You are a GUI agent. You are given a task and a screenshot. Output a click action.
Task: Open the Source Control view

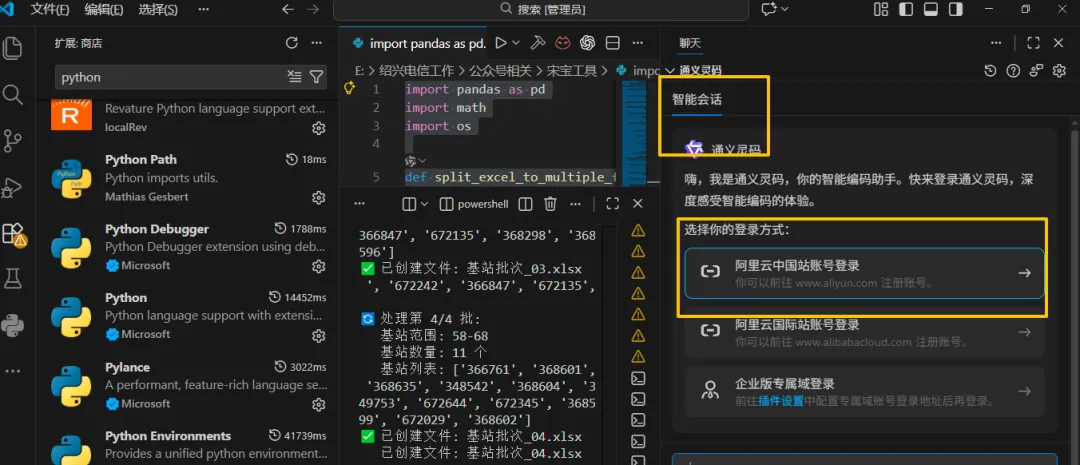[12, 141]
